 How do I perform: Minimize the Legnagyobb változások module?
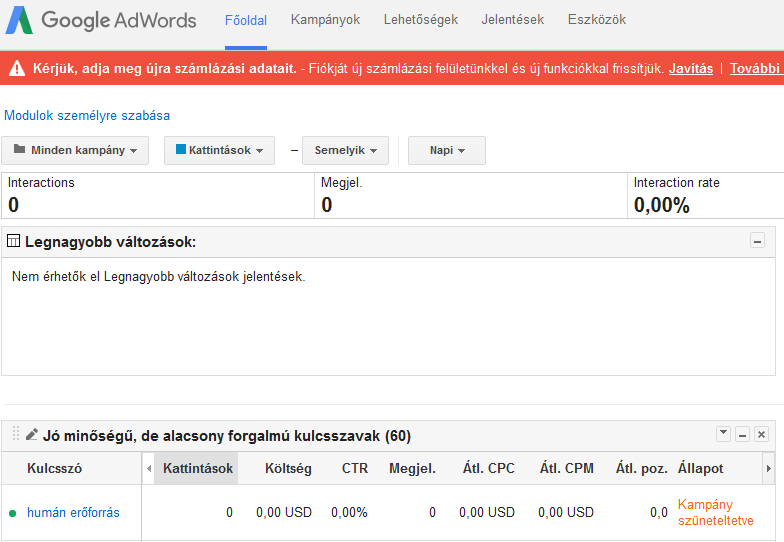click(x=758, y=241)
